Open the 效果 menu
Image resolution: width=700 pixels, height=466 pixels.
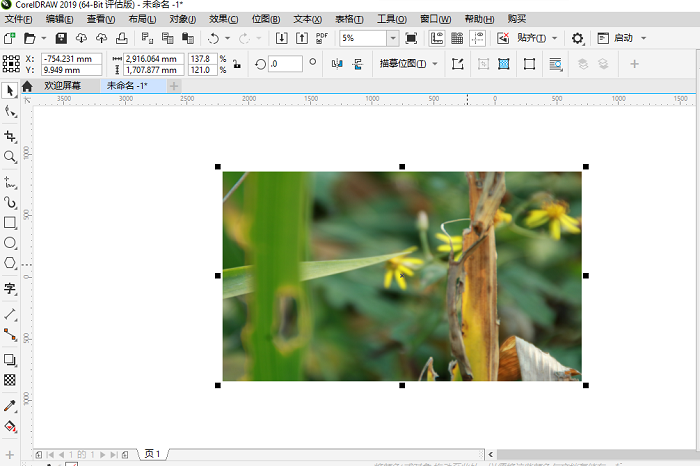tap(224, 19)
